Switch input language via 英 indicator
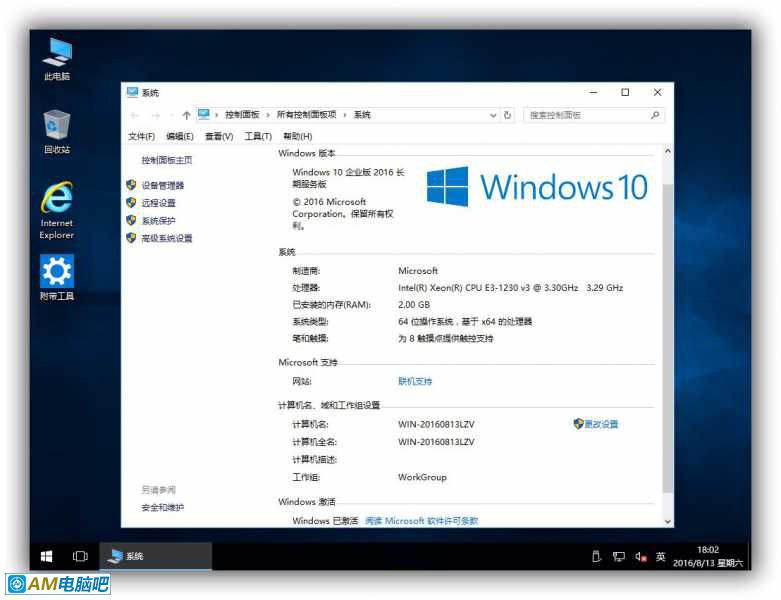 [660, 556]
